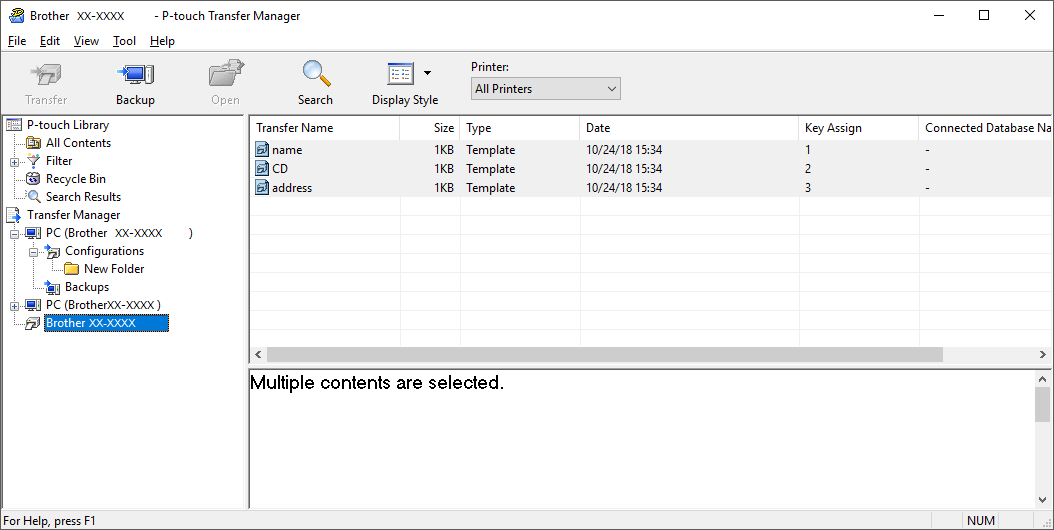The image size is (1054, 530).
Task: Open the File menu
Action: click(17, 41)
